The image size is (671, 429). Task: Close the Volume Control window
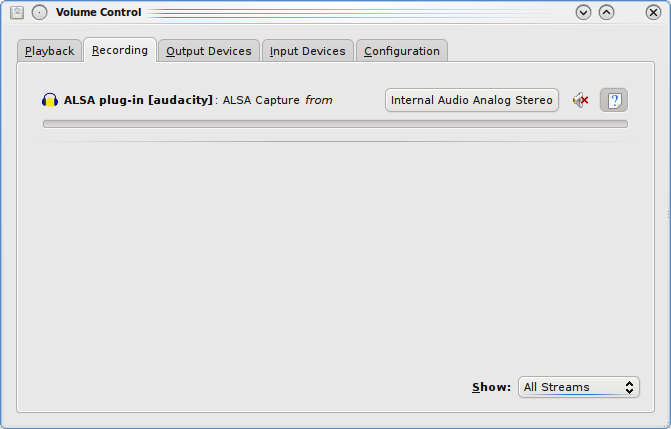[653, 12]
